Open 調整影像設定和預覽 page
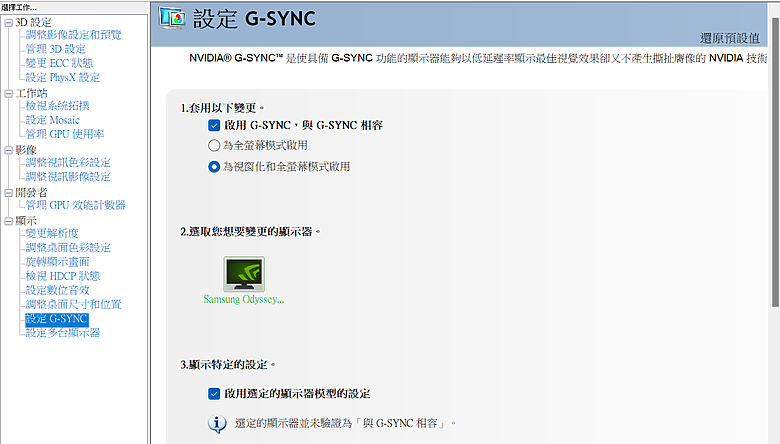This screenshot has width=780, height=444. pos(74,35)
